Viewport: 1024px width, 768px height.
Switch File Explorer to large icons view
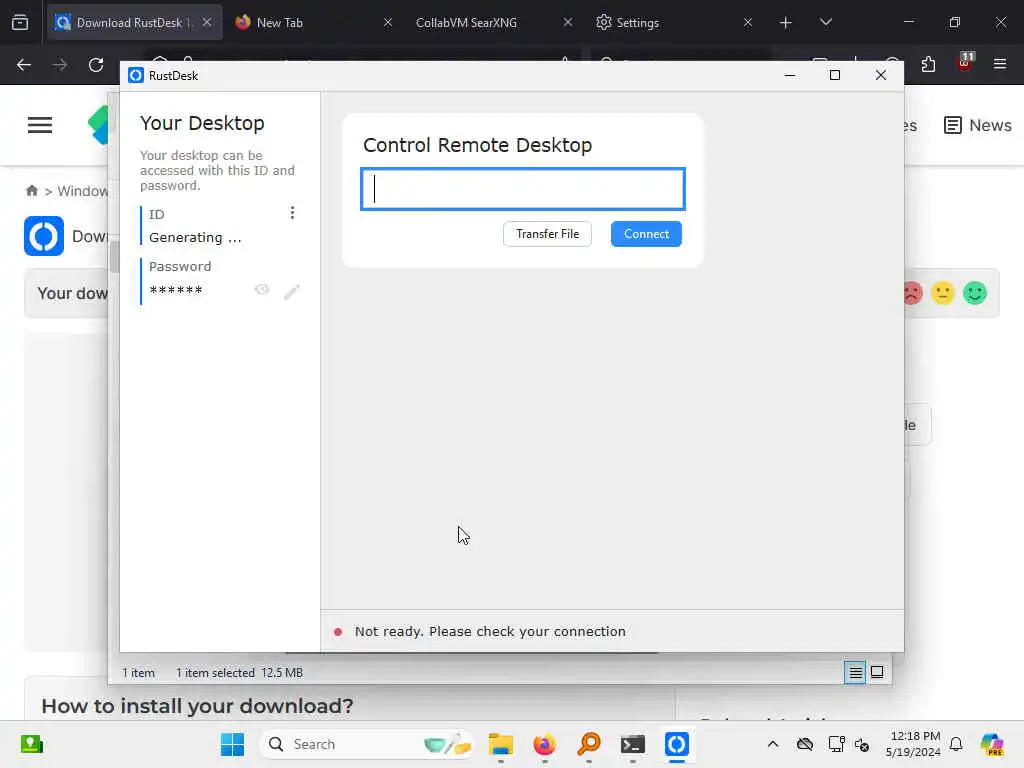pyautogui.click(x=877, y=672)
